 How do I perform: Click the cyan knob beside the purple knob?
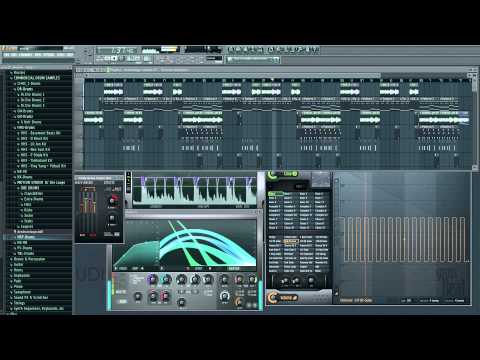tap(166, 279)
